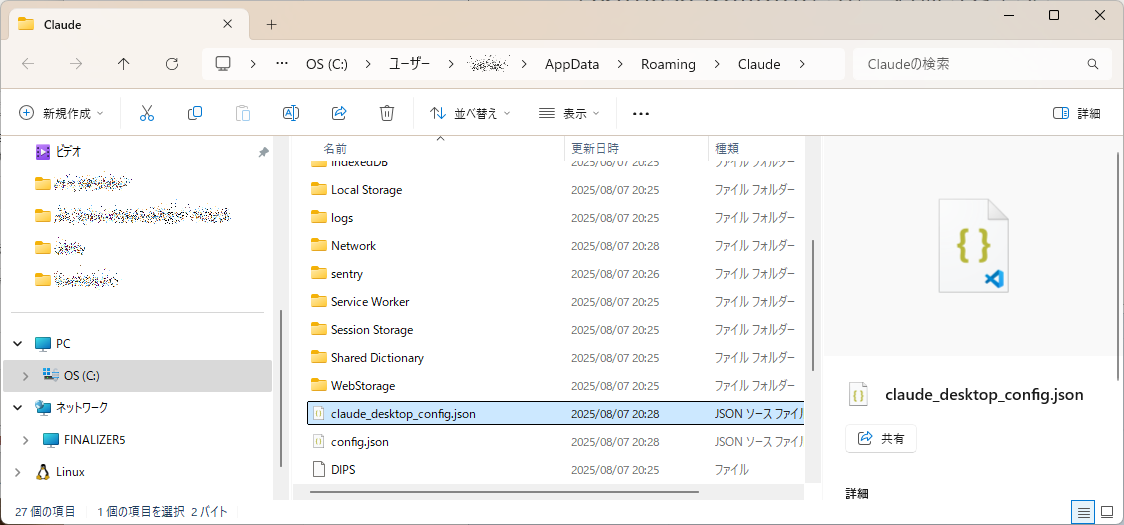Screen dimensions: 1124x525
Task: Expand the FINALIZER5 tree node
Action: (27, 440)
